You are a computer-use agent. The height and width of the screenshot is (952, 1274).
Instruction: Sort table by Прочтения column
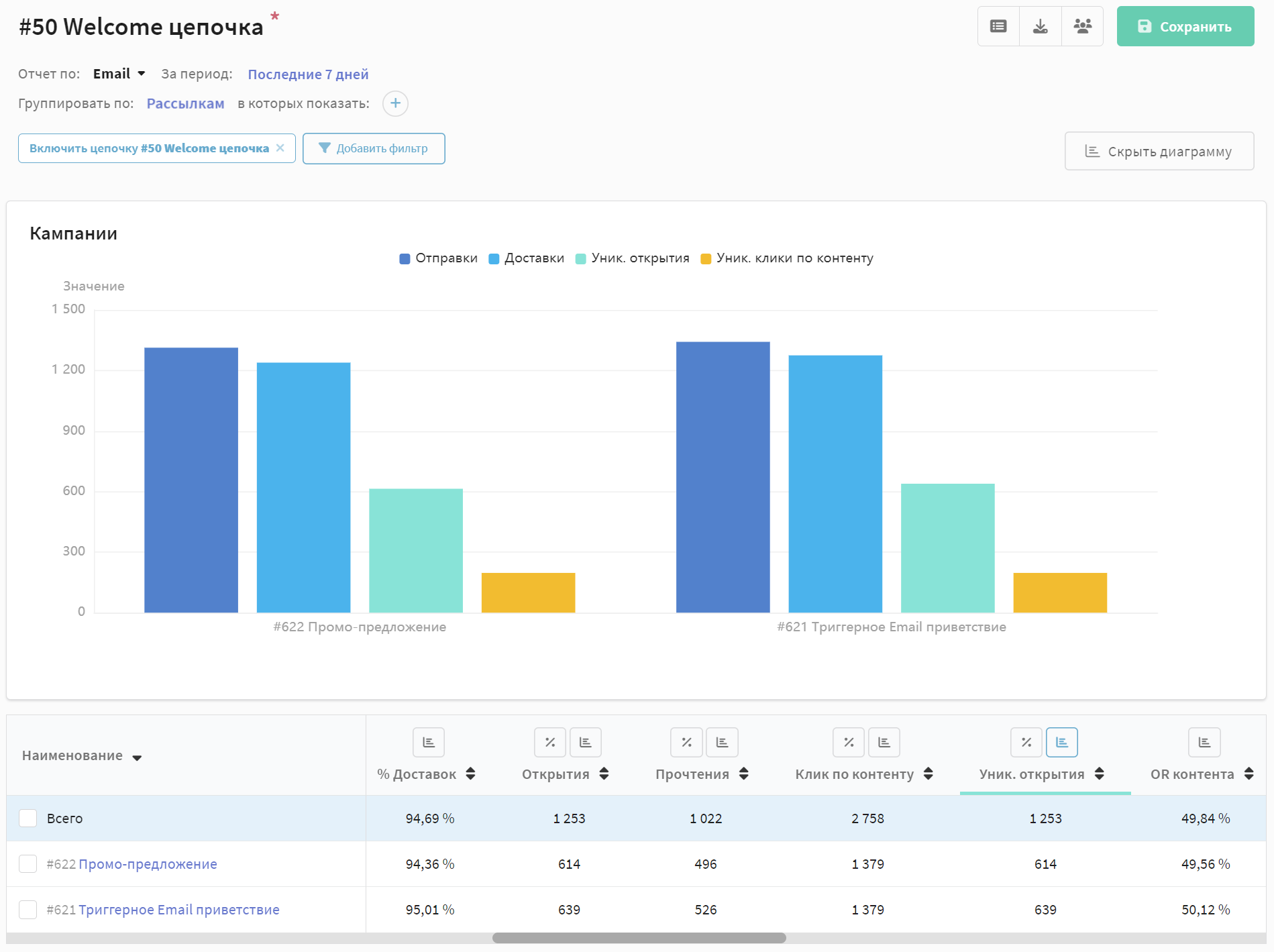point(744,774)
